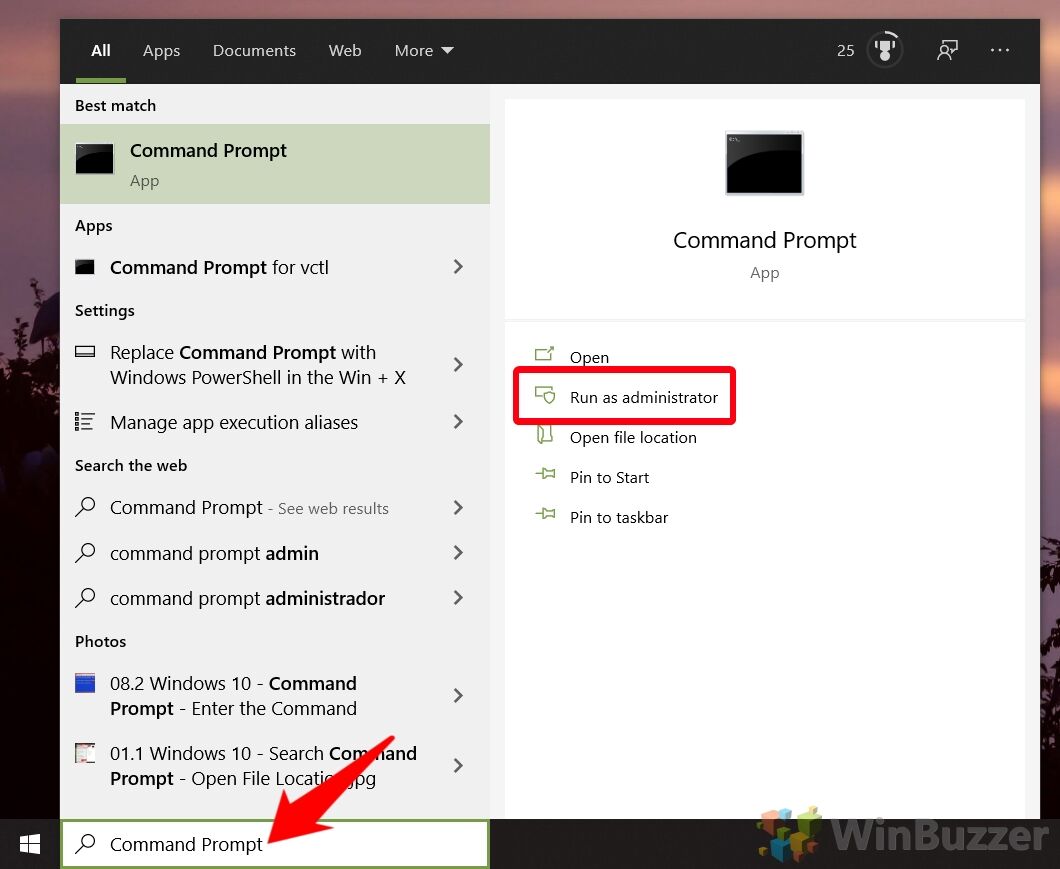Click search icon beside command prompt administrador
The height and width of the screenshot is (869, 1060).
point(85,598)
